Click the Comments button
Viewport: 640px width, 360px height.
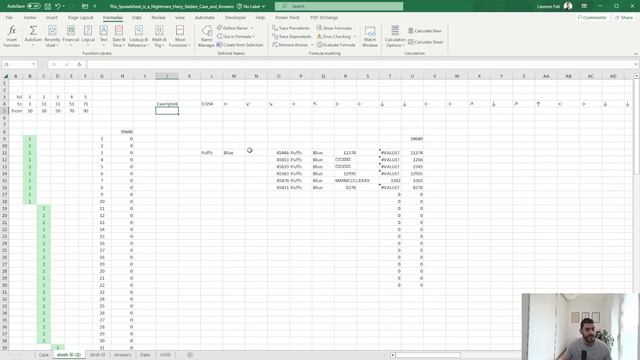(x=592, y=18)
